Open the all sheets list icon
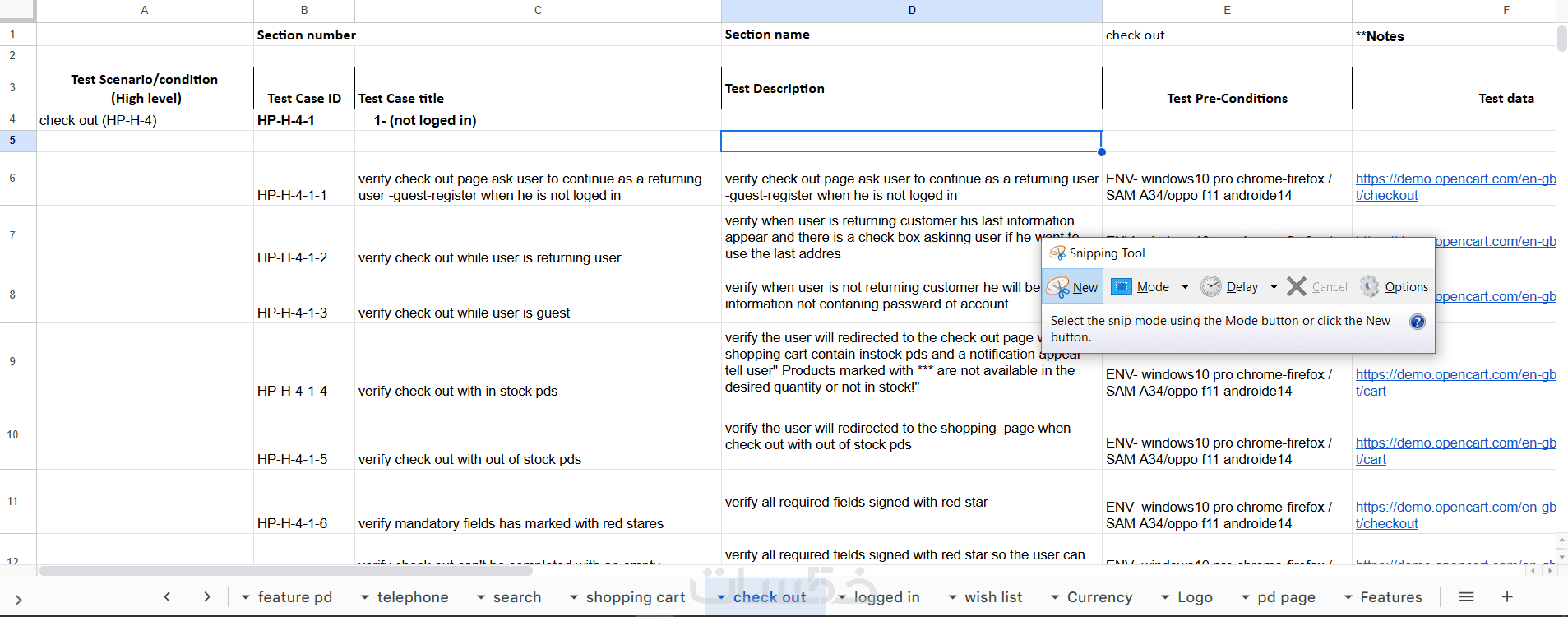This screenshot has width=1568, height=617. (x=1466, y=597)
